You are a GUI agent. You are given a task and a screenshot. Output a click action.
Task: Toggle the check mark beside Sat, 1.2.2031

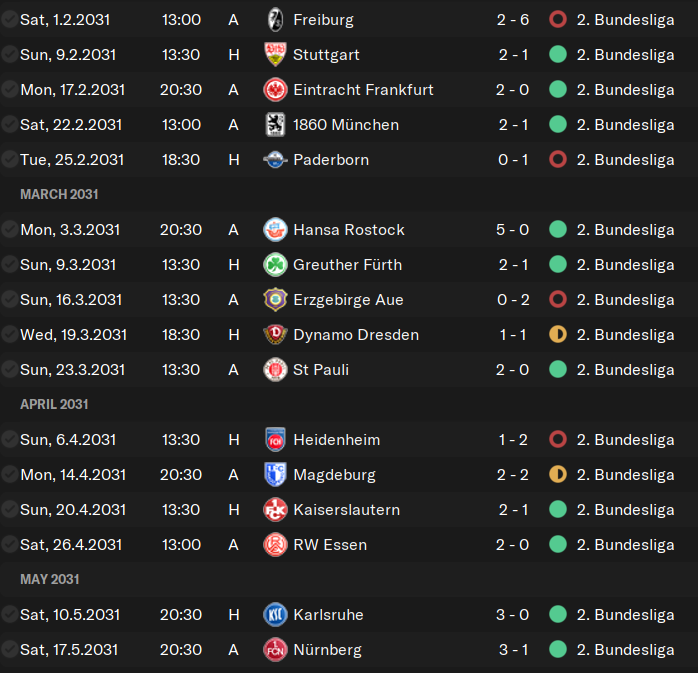point(9,20)
